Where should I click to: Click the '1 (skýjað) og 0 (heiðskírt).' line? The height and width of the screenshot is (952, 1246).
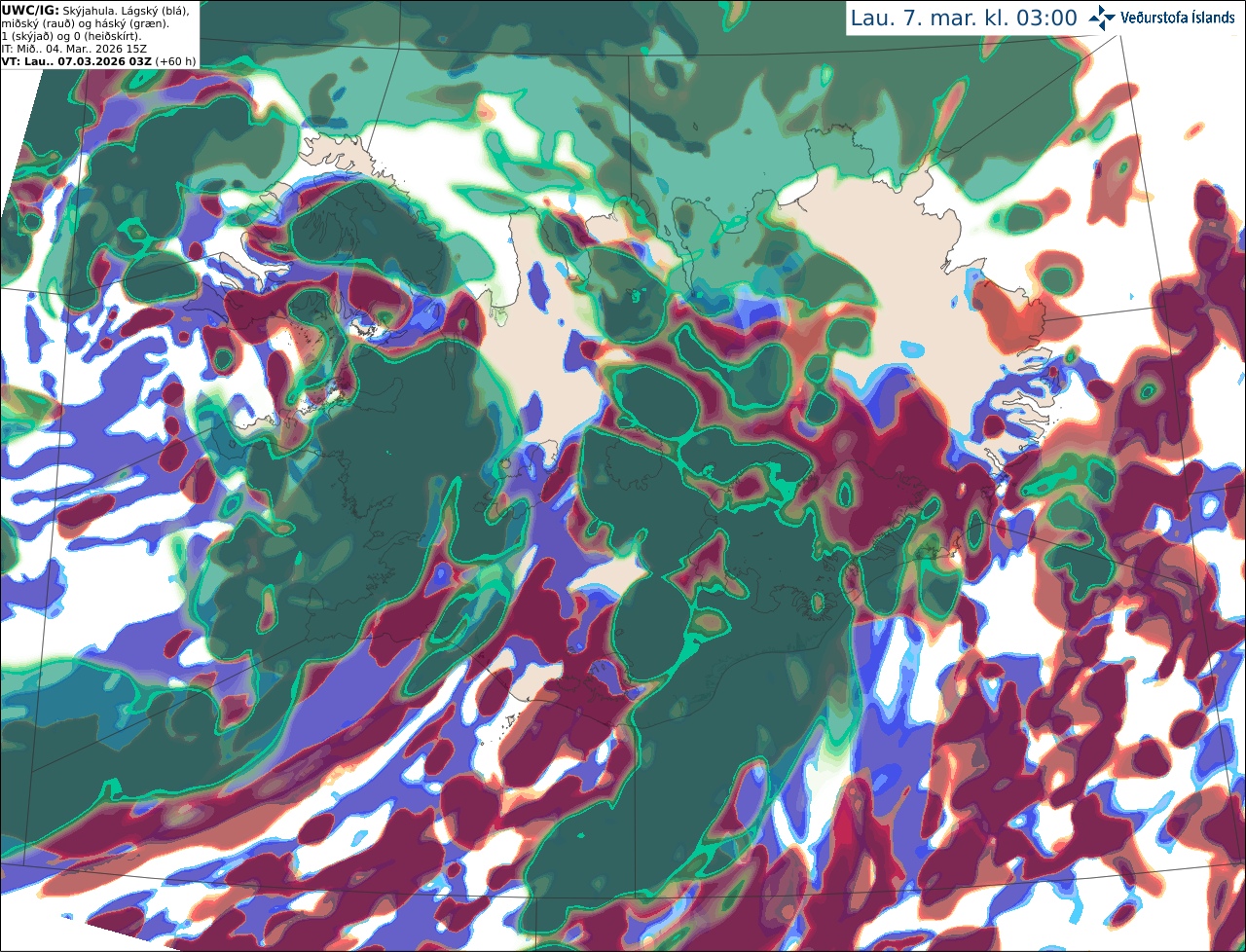pyautogui.click(x=71, y=36)
